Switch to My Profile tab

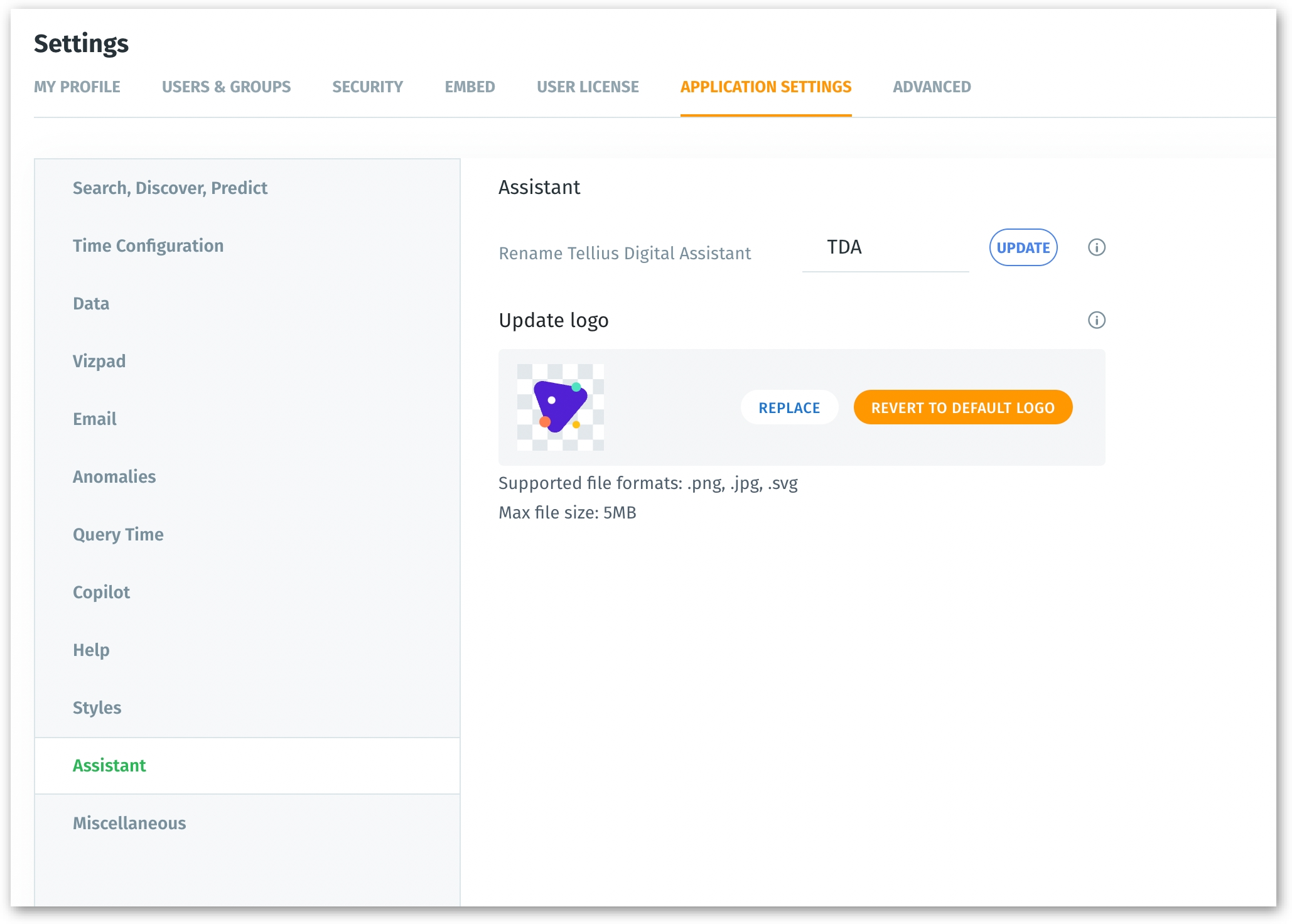coord(77,87)
